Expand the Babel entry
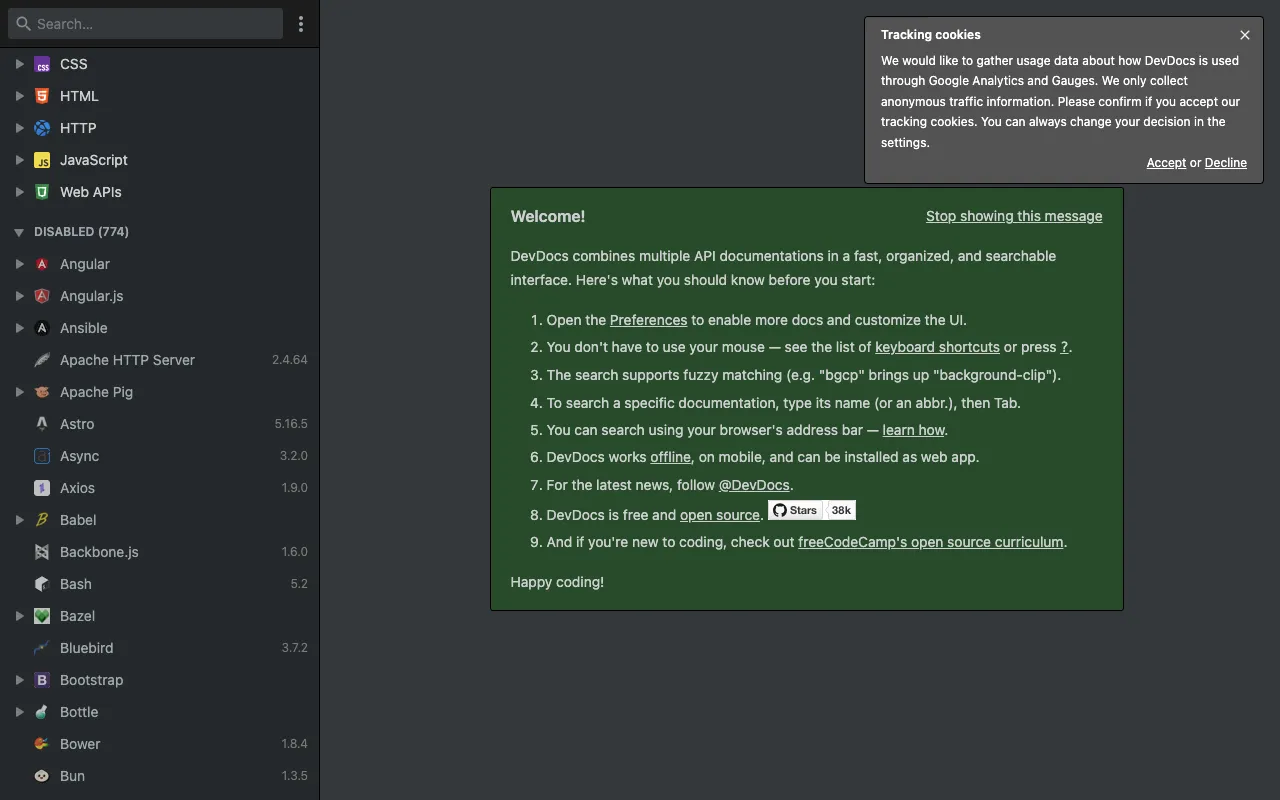Screen dimensions: 1280x800 click(x=18, y=520)
